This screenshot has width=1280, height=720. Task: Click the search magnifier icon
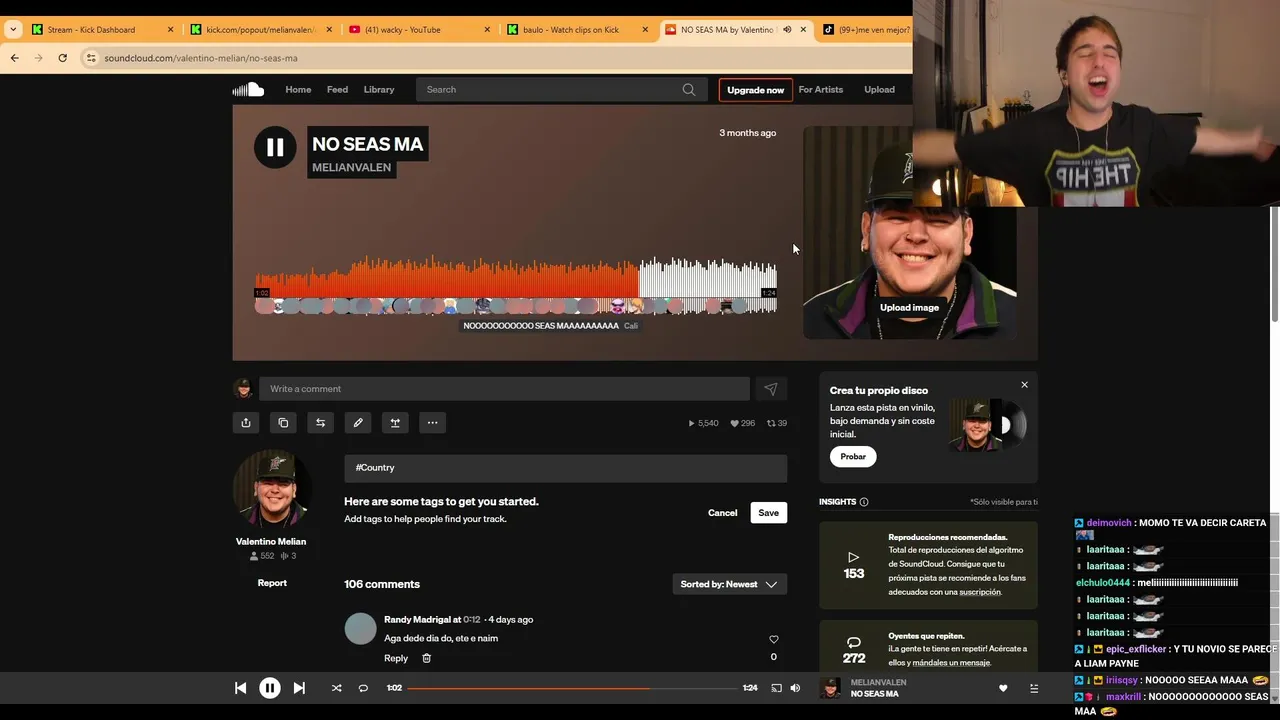tap(689, 90)
